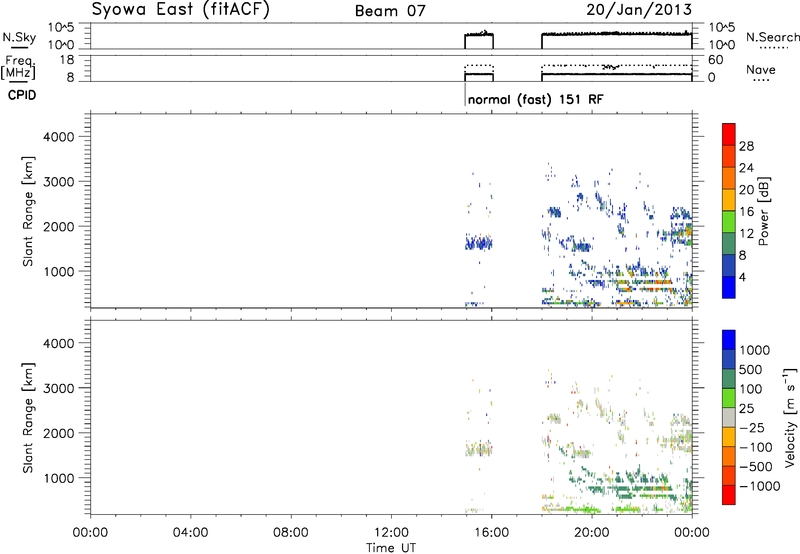This screenshot has width=800, height=554.
Task: Click the 'N.Search' legend label
Action: (x=772, y=37)
